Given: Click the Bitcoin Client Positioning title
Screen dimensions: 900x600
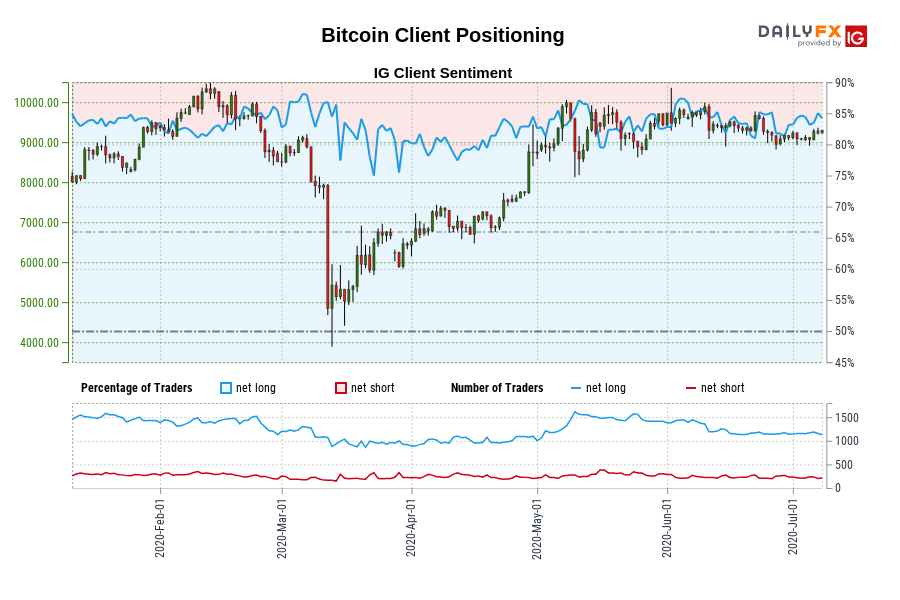Looking at the screenshot, I should coord(443,35).
